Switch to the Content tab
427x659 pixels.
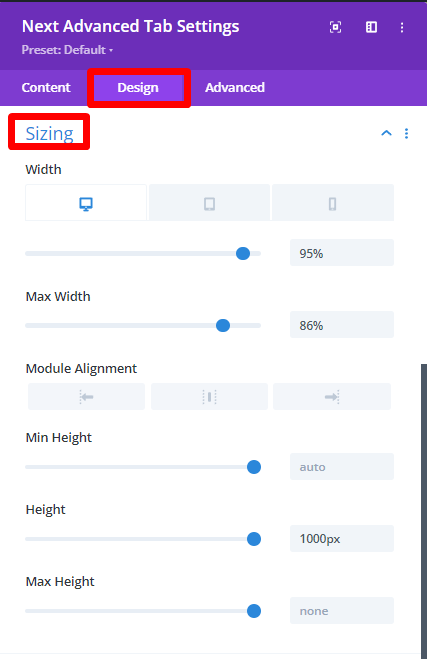[46, 87]
